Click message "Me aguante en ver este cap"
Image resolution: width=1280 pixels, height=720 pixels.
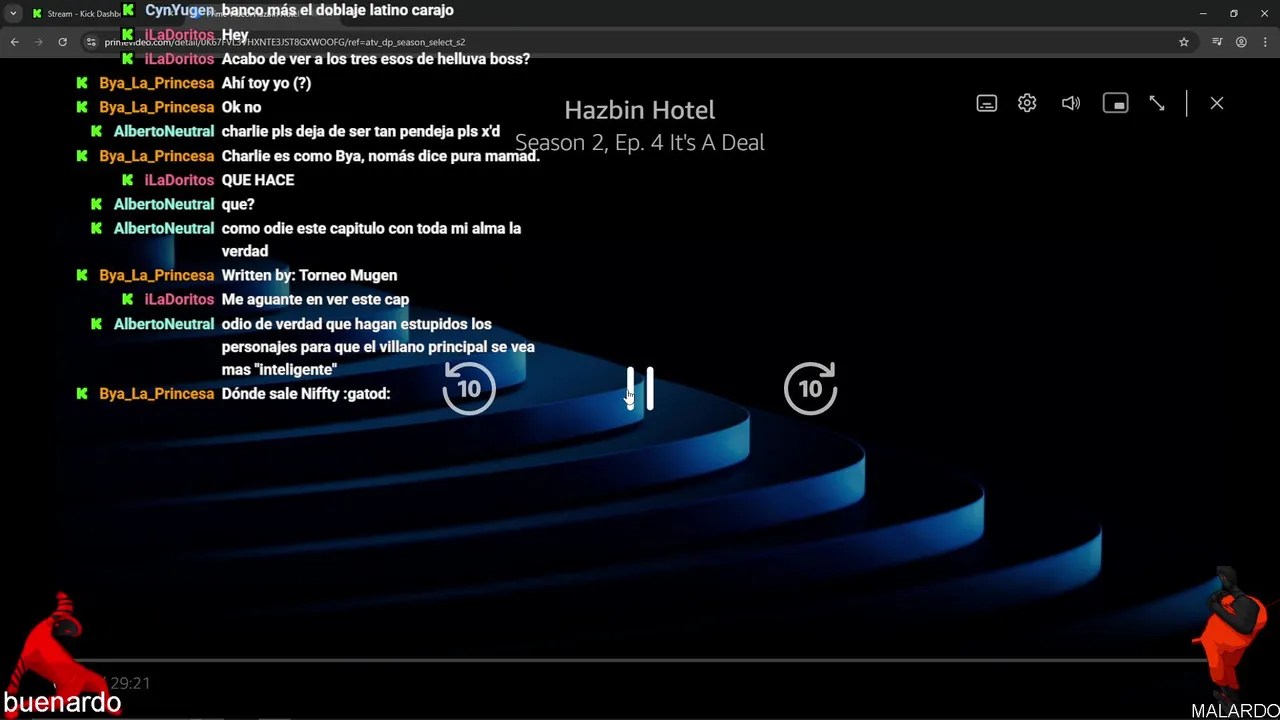pos(315,299)
